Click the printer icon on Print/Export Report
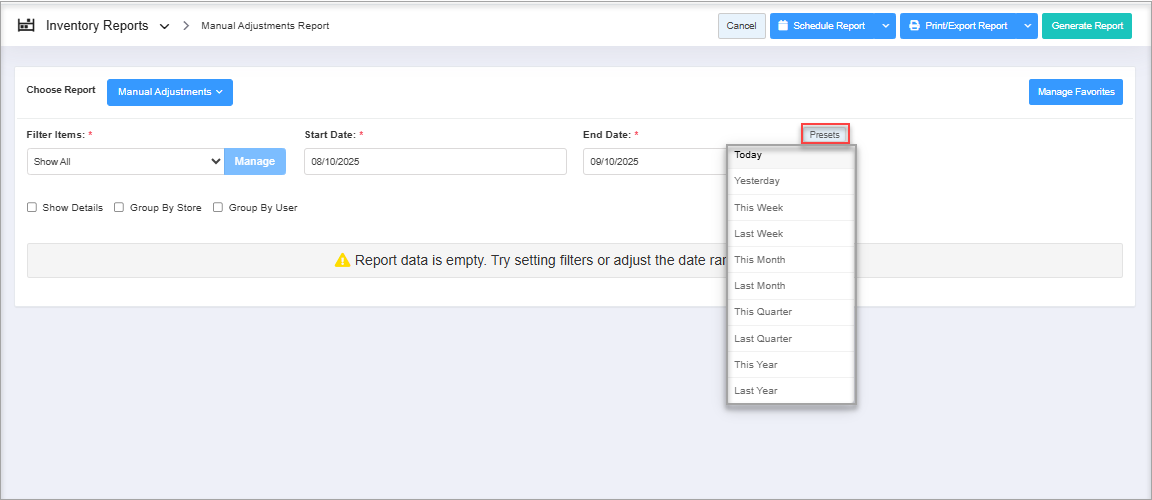This screenshot has height=500, width=1152. coord(914,26)
